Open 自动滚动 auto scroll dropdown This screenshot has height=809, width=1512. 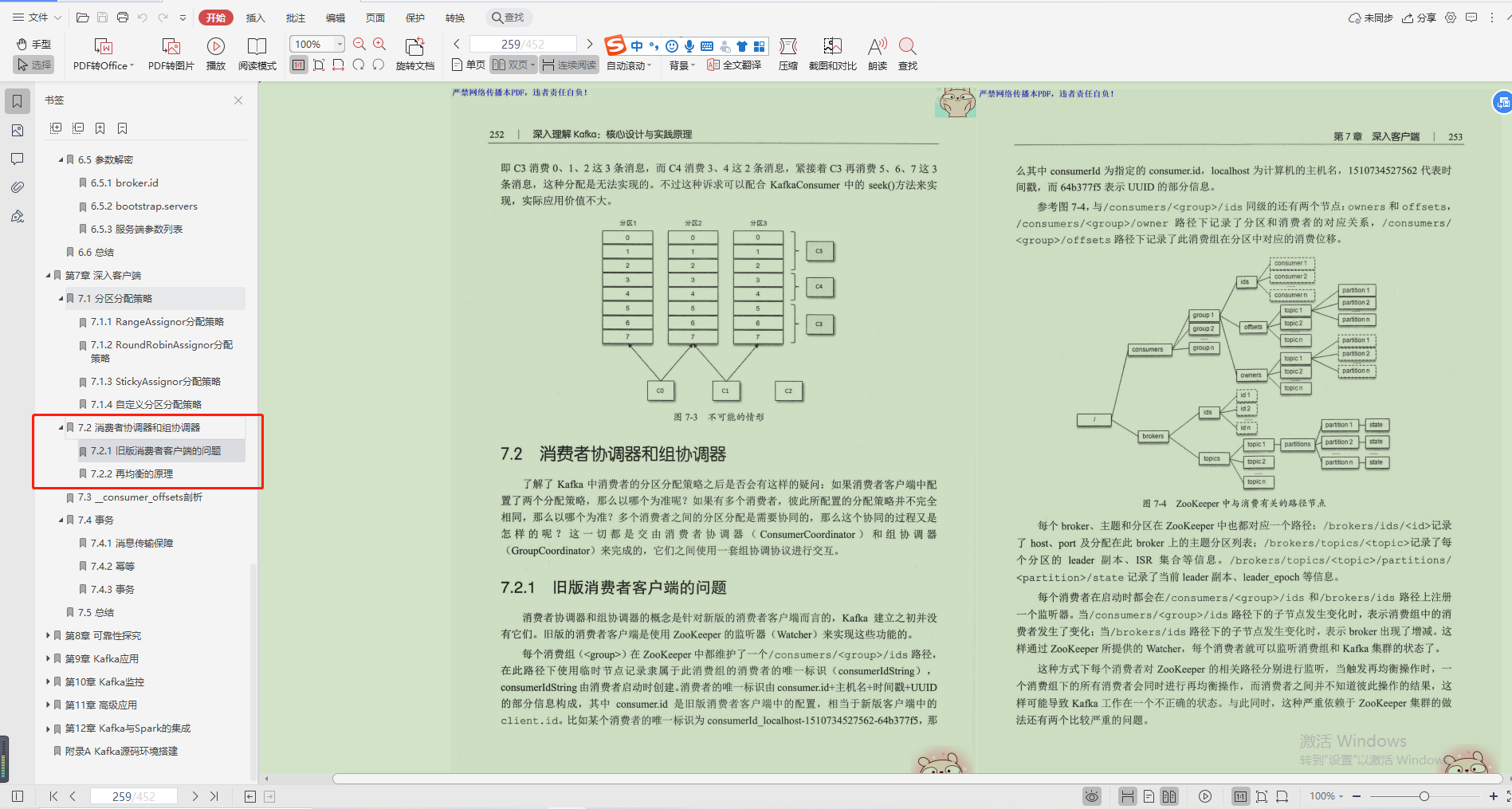[x=629, y=65]
